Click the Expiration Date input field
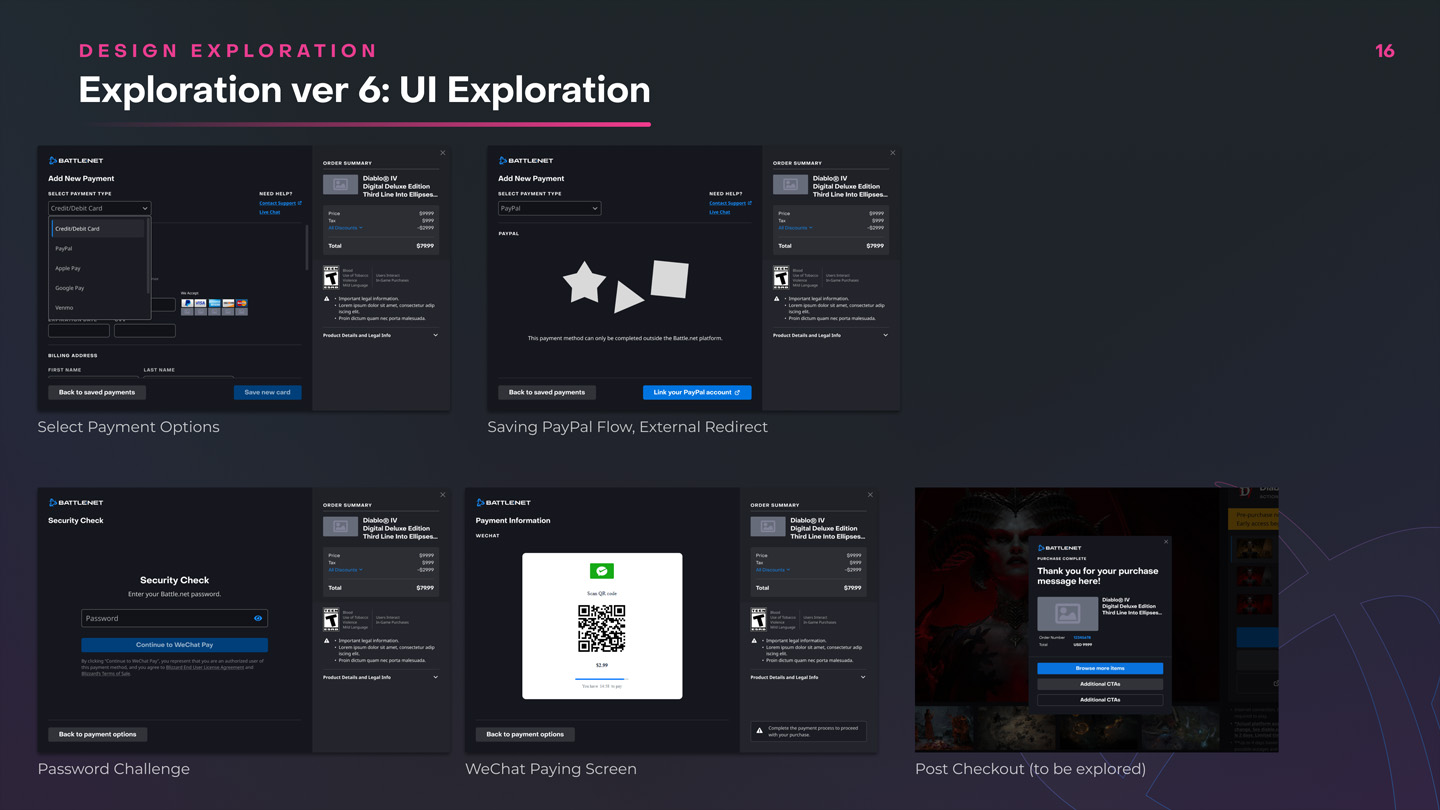 coord(79,330)
